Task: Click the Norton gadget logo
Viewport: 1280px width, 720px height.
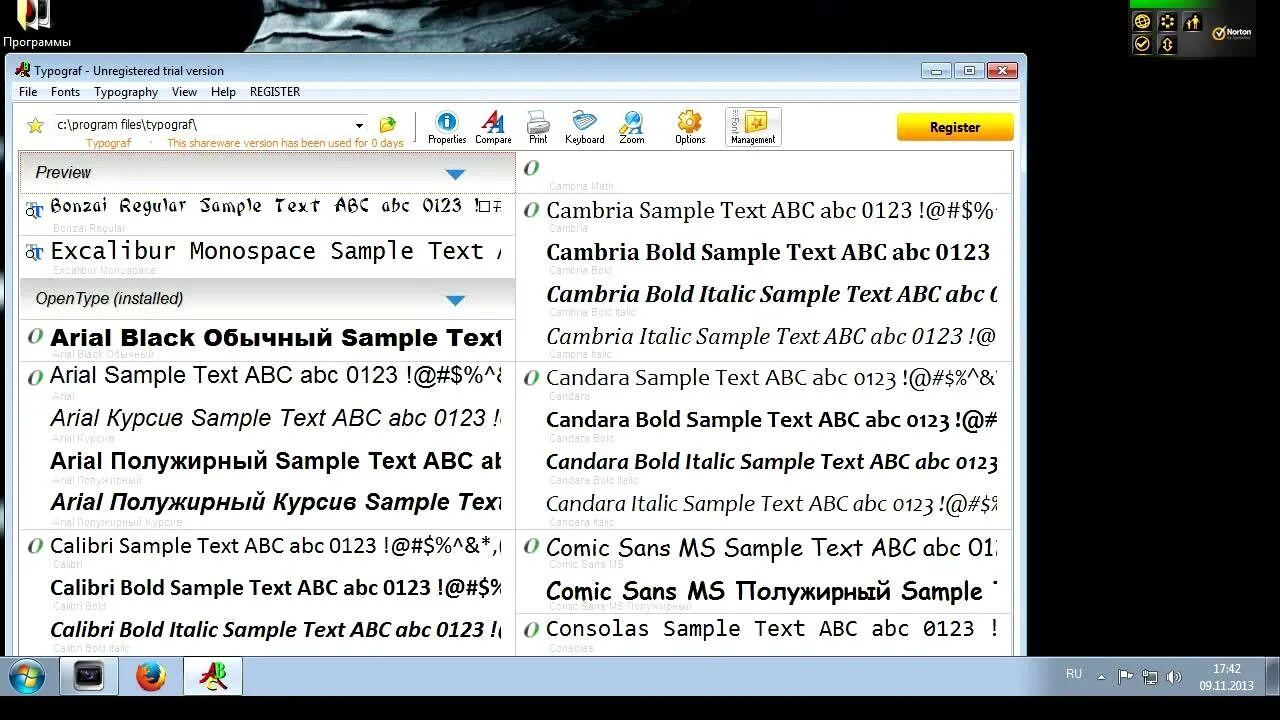Action: [1232, 32]
